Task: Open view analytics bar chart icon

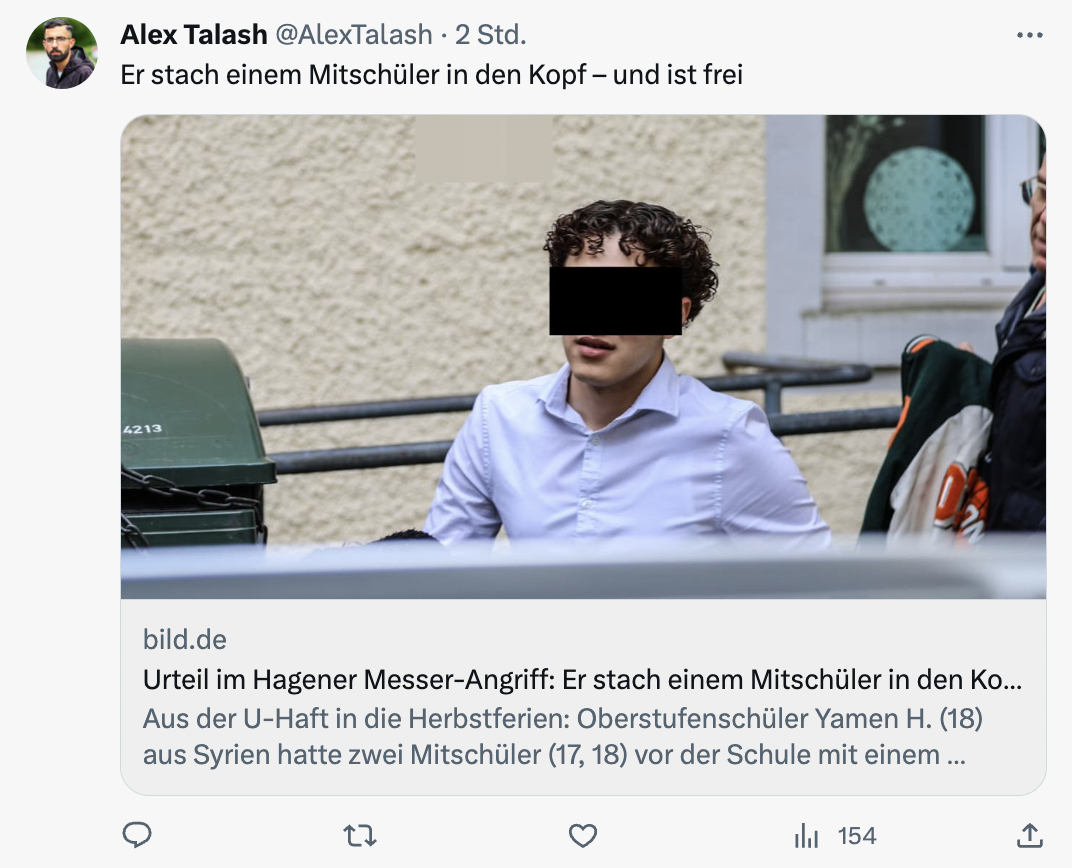Action: [x=807, y=835]
